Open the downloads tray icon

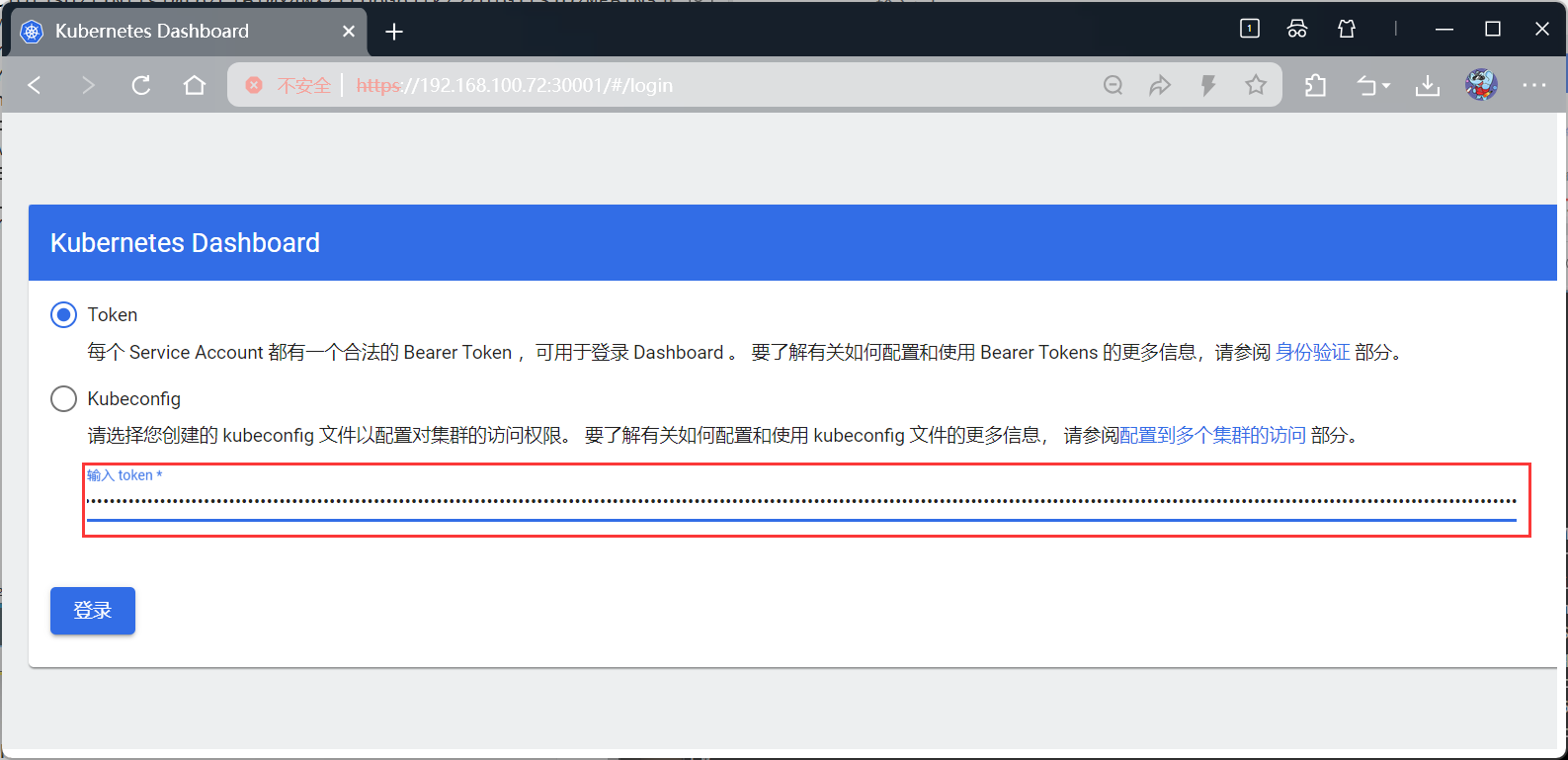[1428, 86]
